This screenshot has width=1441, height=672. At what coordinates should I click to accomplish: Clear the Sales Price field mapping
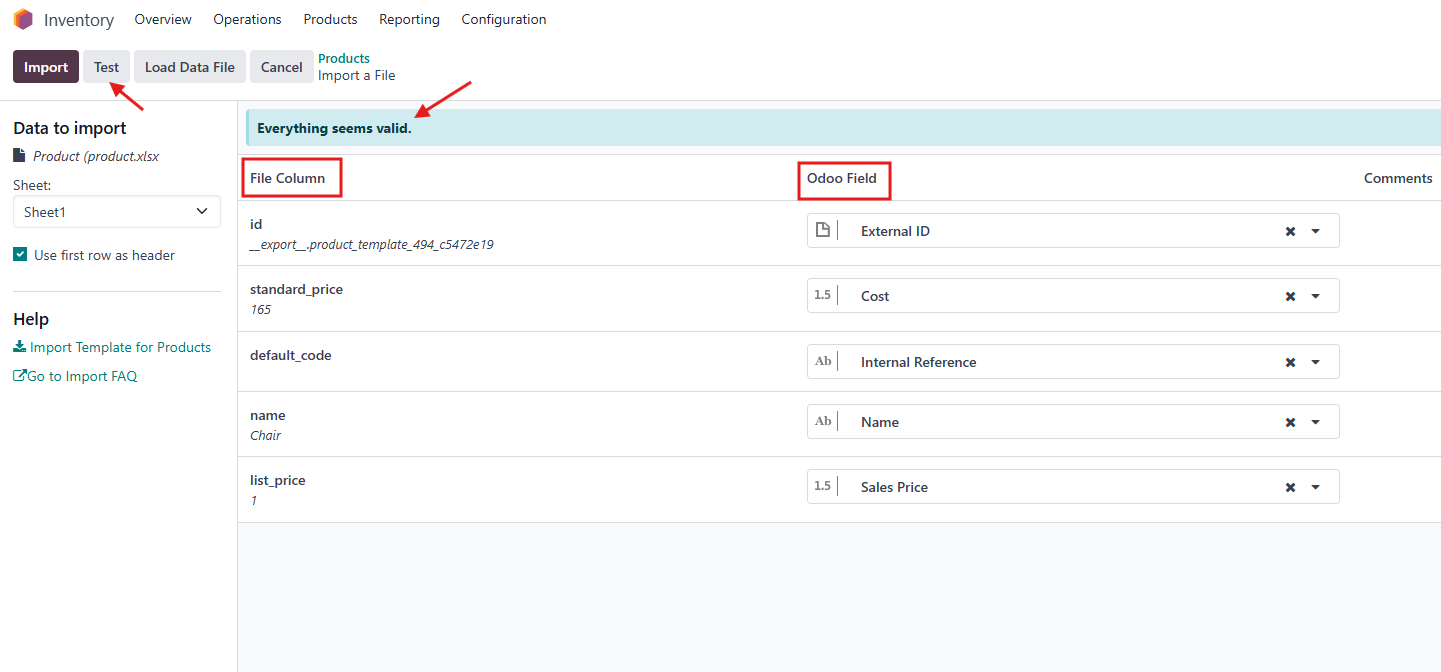tap(1290, 487)
